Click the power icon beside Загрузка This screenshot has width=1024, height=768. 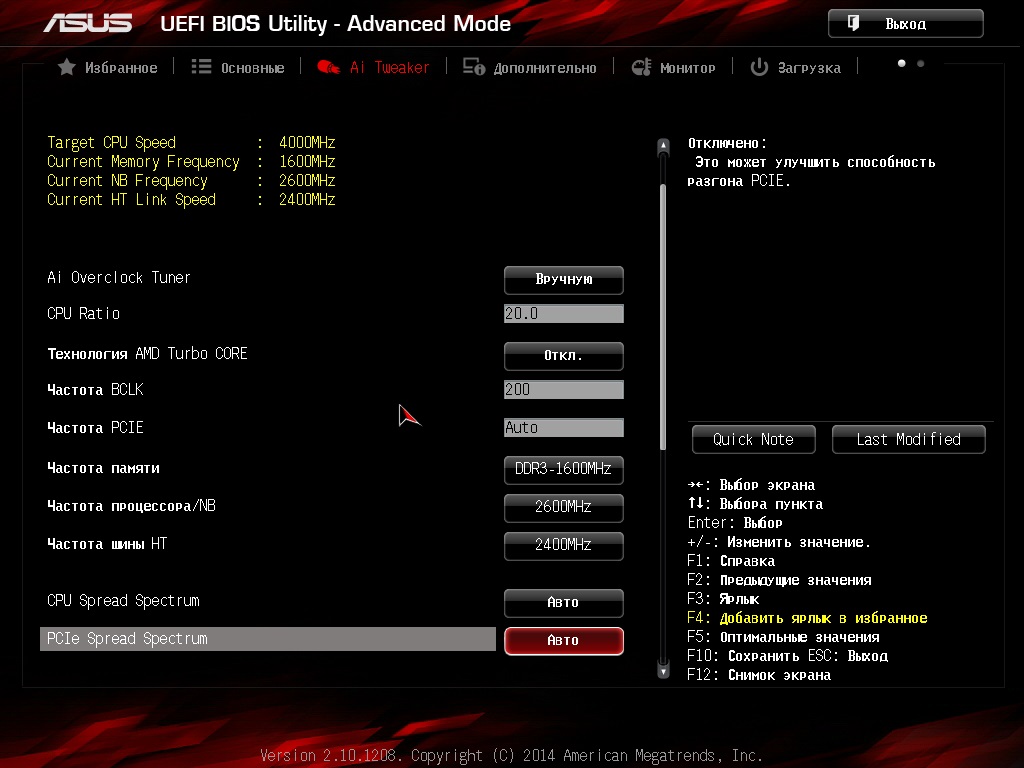tap(759, 67)
